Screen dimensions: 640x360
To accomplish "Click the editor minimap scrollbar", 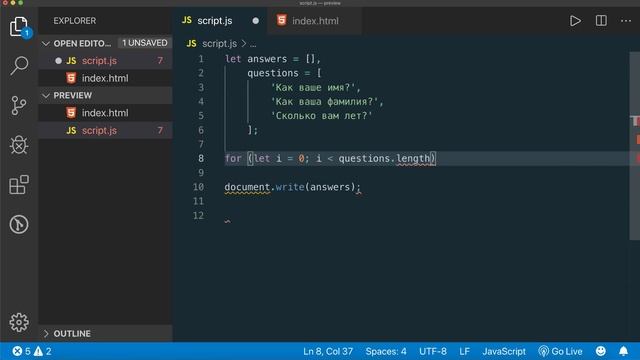I will [x=634, y=146].
